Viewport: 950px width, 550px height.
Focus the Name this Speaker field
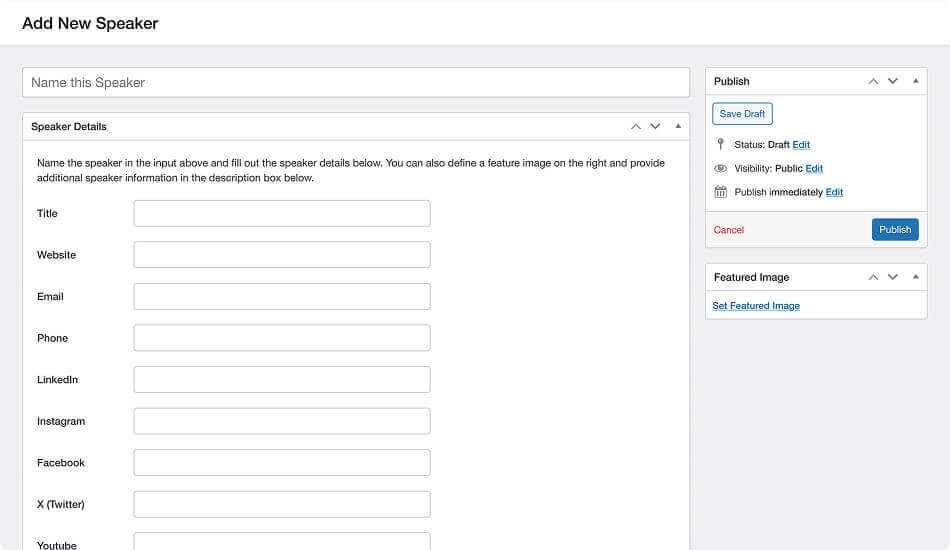point(355,83)
